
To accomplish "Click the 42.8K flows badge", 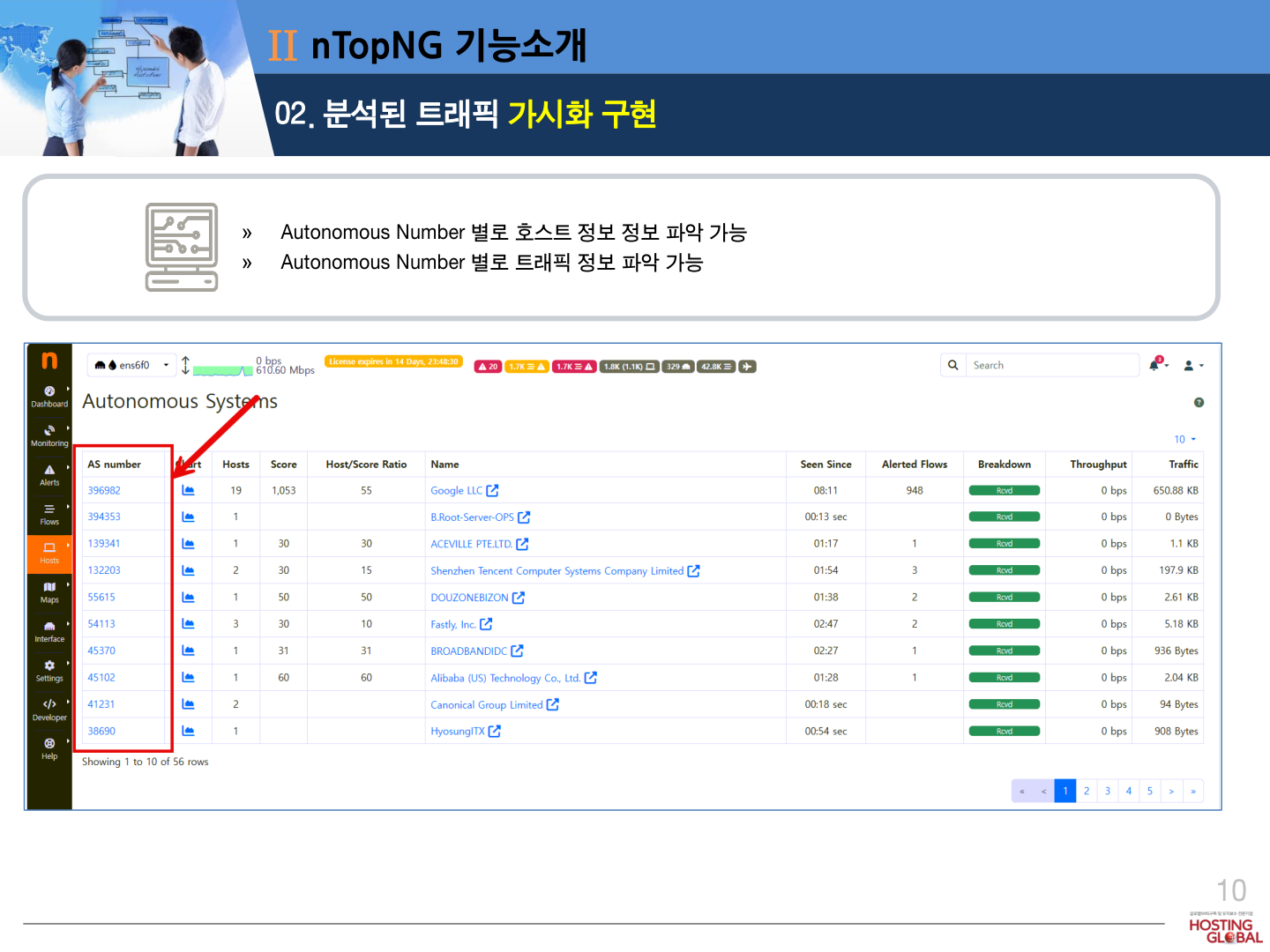I will coord(716,367).
